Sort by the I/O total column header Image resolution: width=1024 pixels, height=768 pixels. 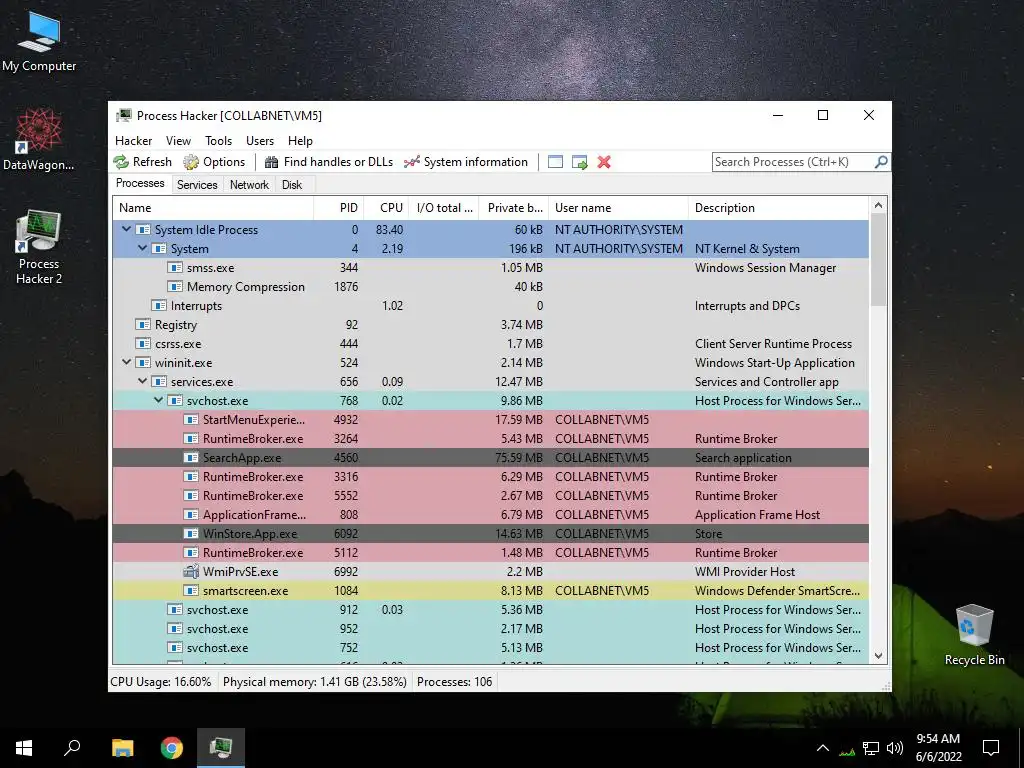pos(444,208)
